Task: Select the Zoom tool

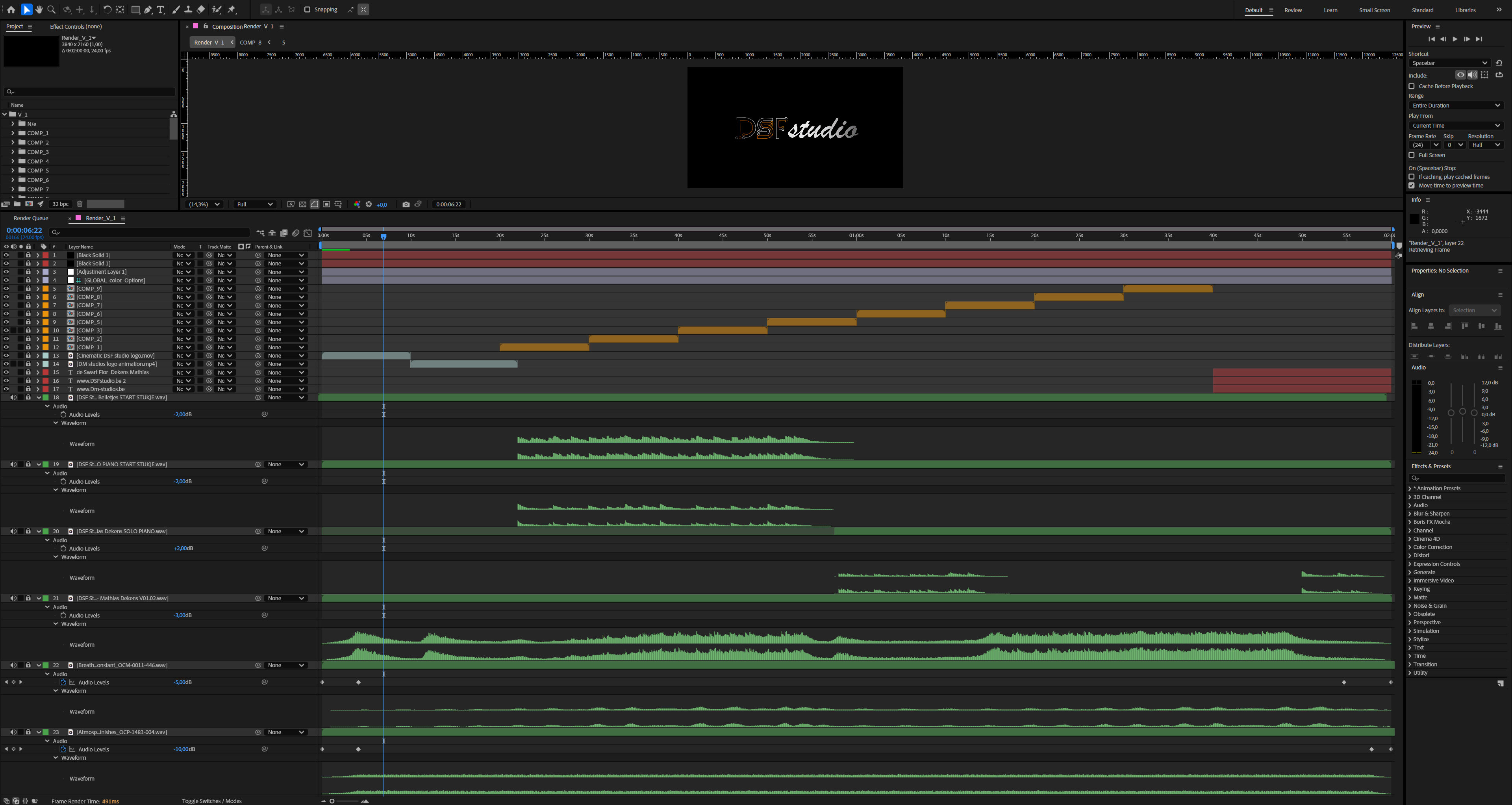Action: click(52, 9)
